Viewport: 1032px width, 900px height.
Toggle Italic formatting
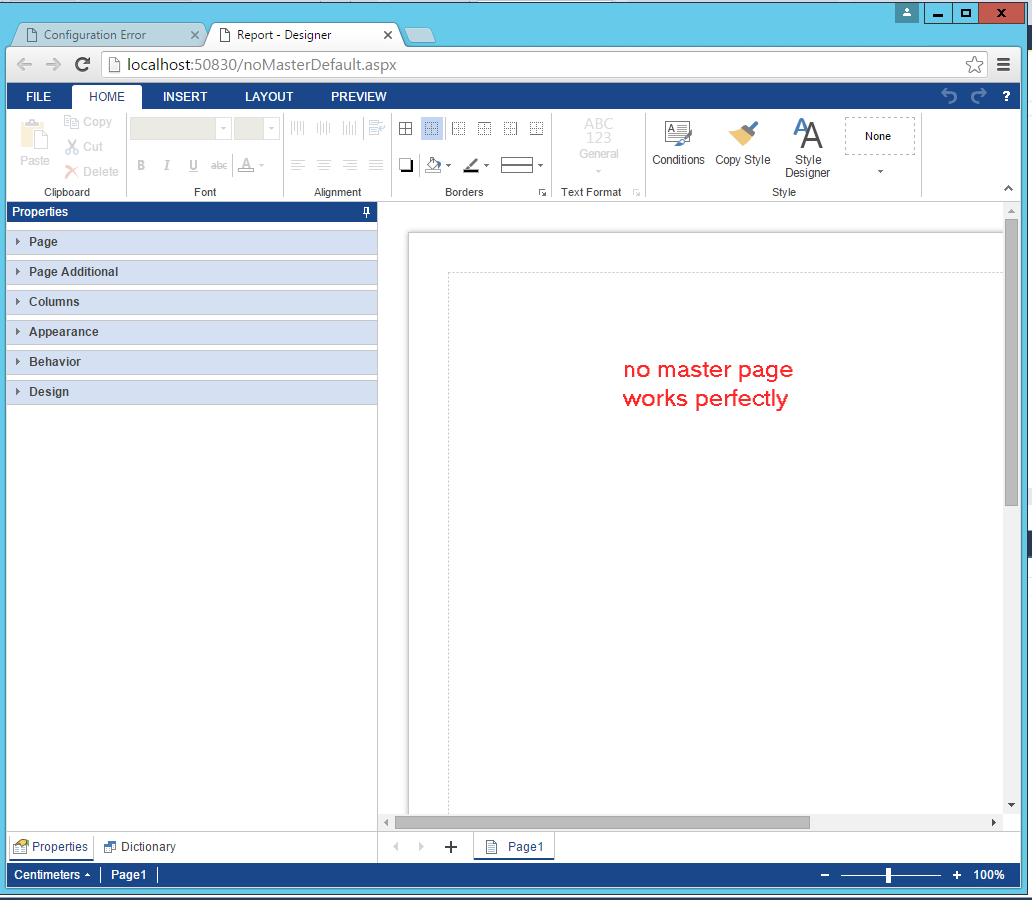(x=167, y=165)
